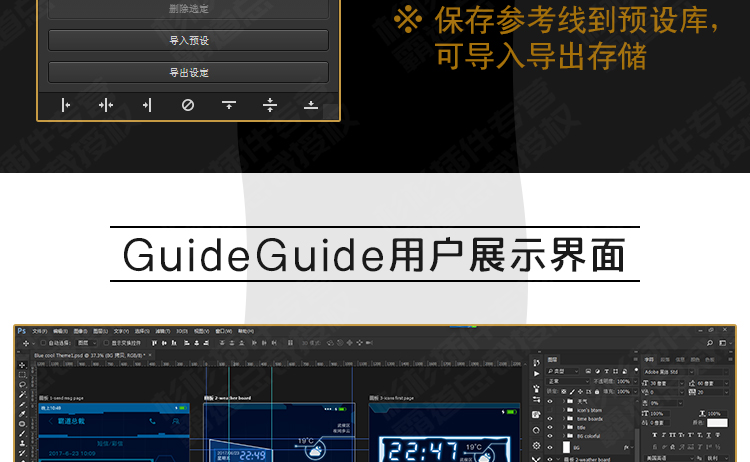Screen dimensions: 750x462
Task: Hide the BG layer
Action: (x=550, y=447)
